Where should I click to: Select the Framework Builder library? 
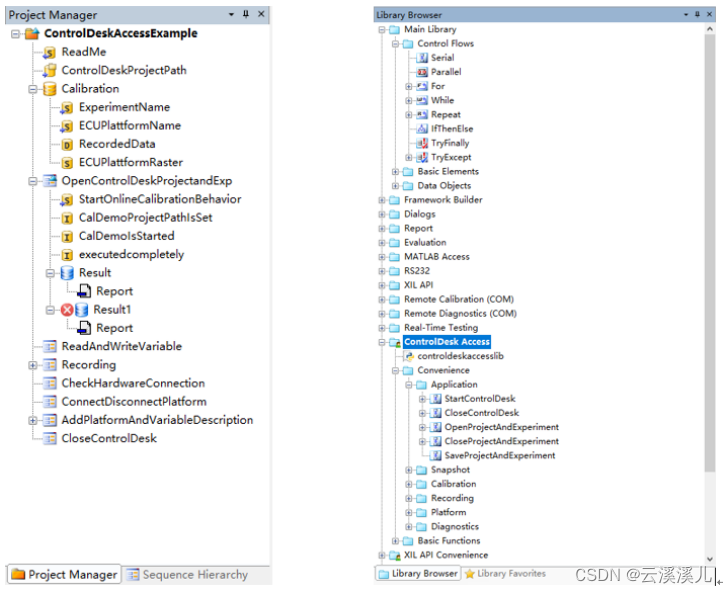(x=443, y=200)
